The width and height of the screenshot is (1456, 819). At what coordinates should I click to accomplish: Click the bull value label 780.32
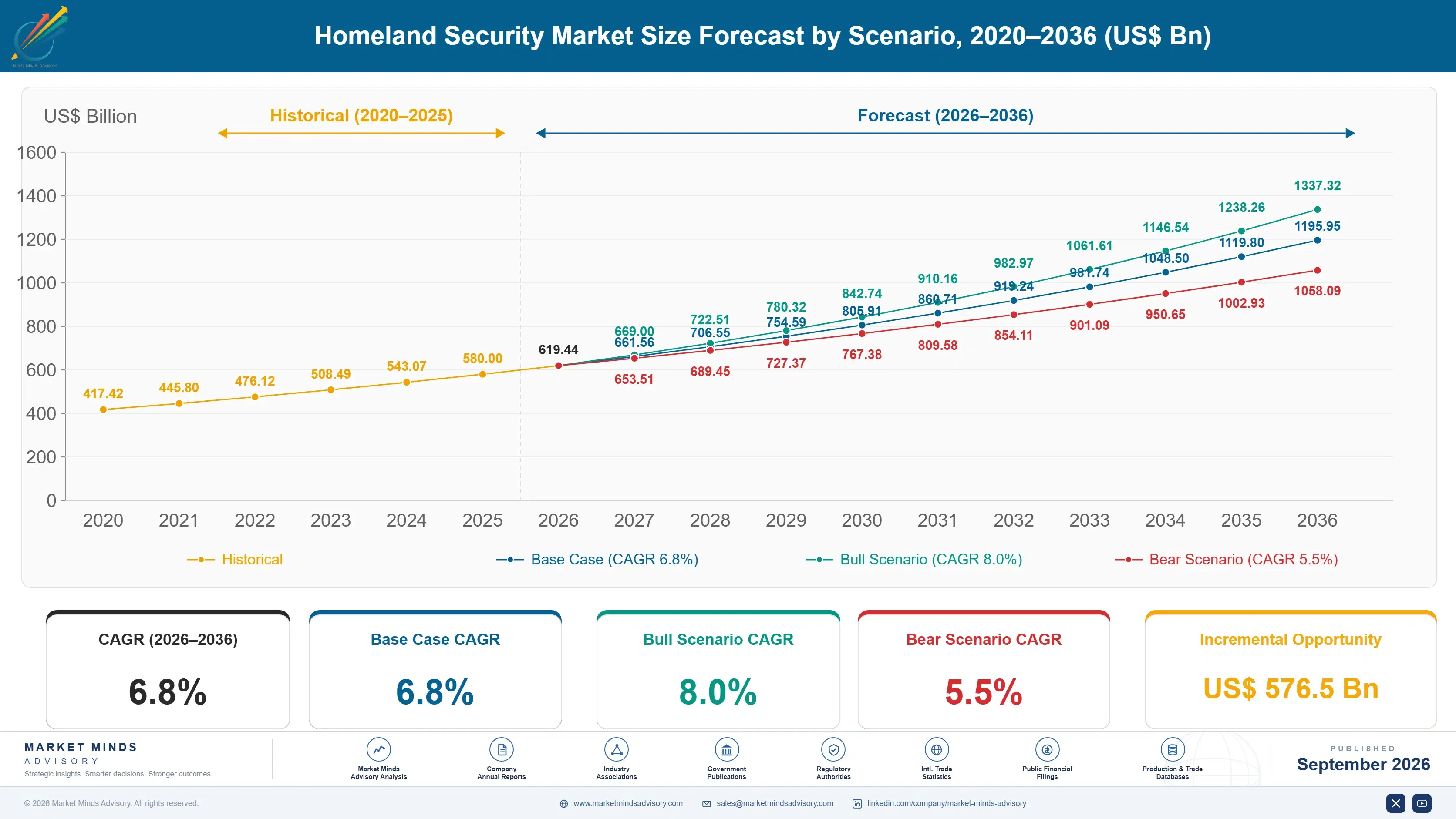pos(785,307)
